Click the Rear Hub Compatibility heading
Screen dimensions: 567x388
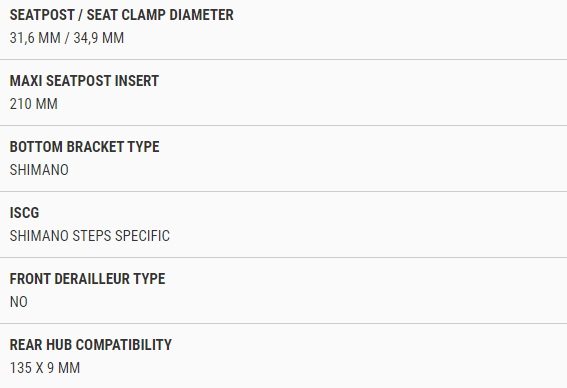(x=91, y=345)
